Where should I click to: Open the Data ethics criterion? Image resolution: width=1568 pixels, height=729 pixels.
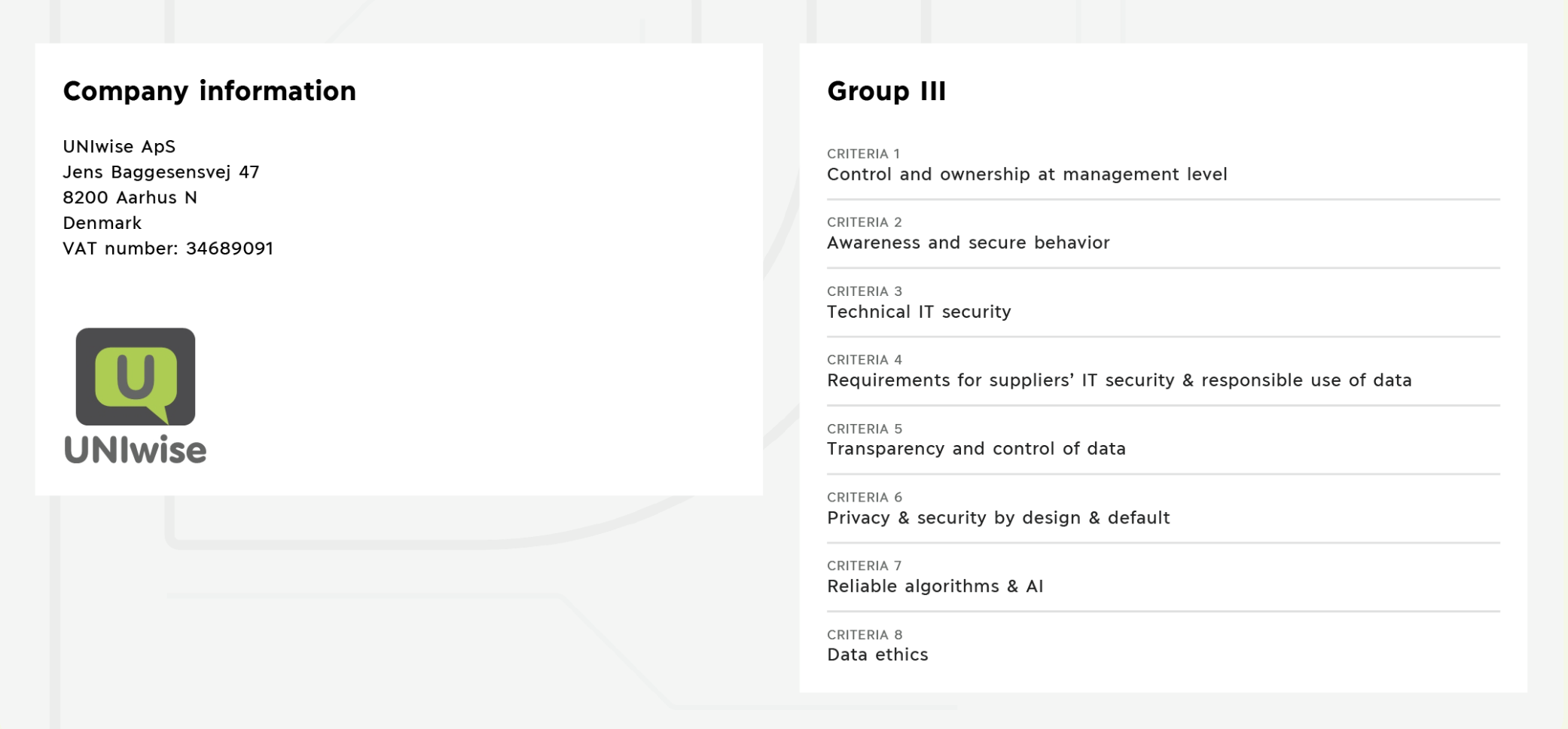877,655
